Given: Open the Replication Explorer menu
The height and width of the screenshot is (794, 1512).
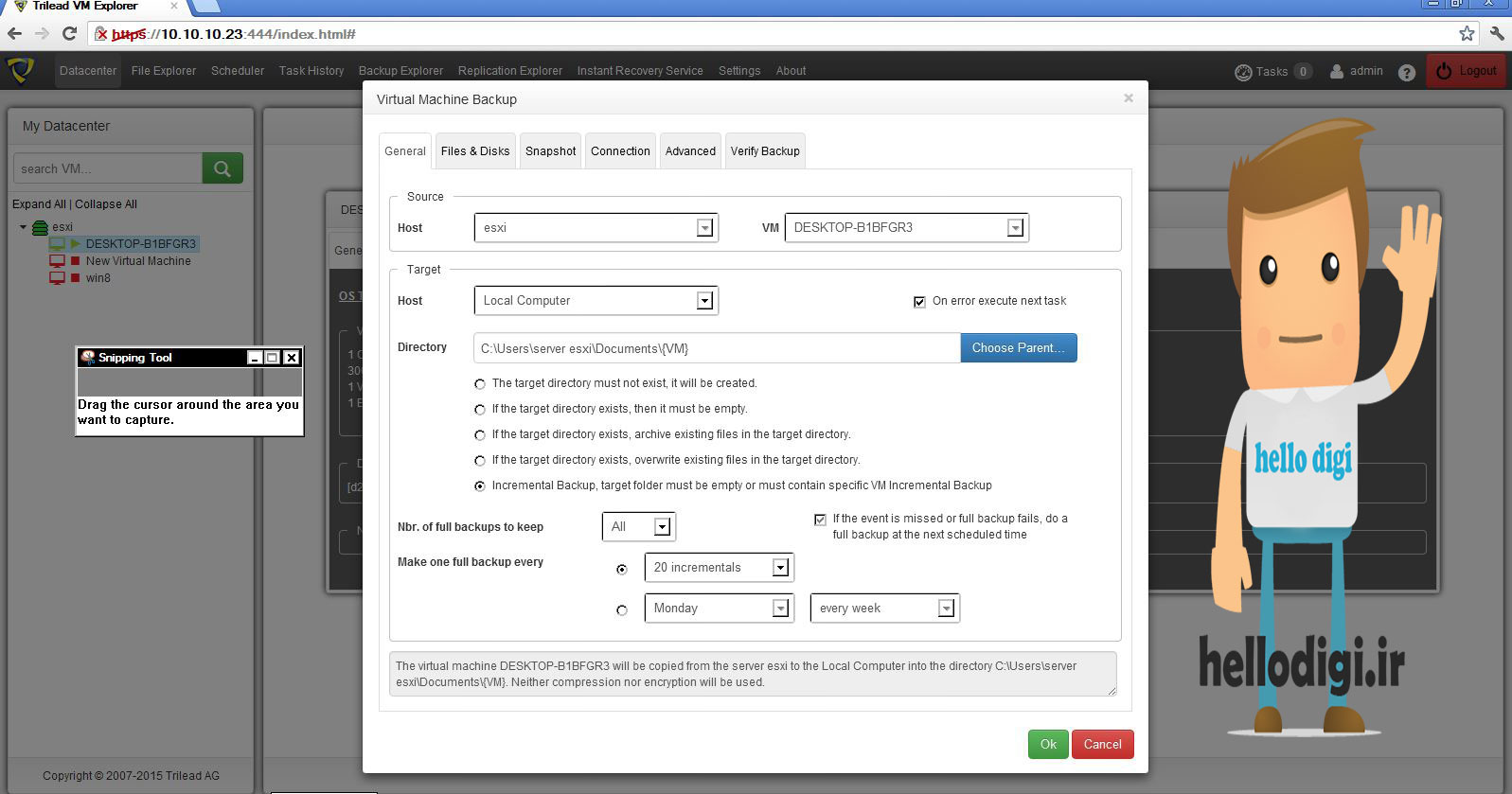Looking at the screenshot, I should click(510, 71).
